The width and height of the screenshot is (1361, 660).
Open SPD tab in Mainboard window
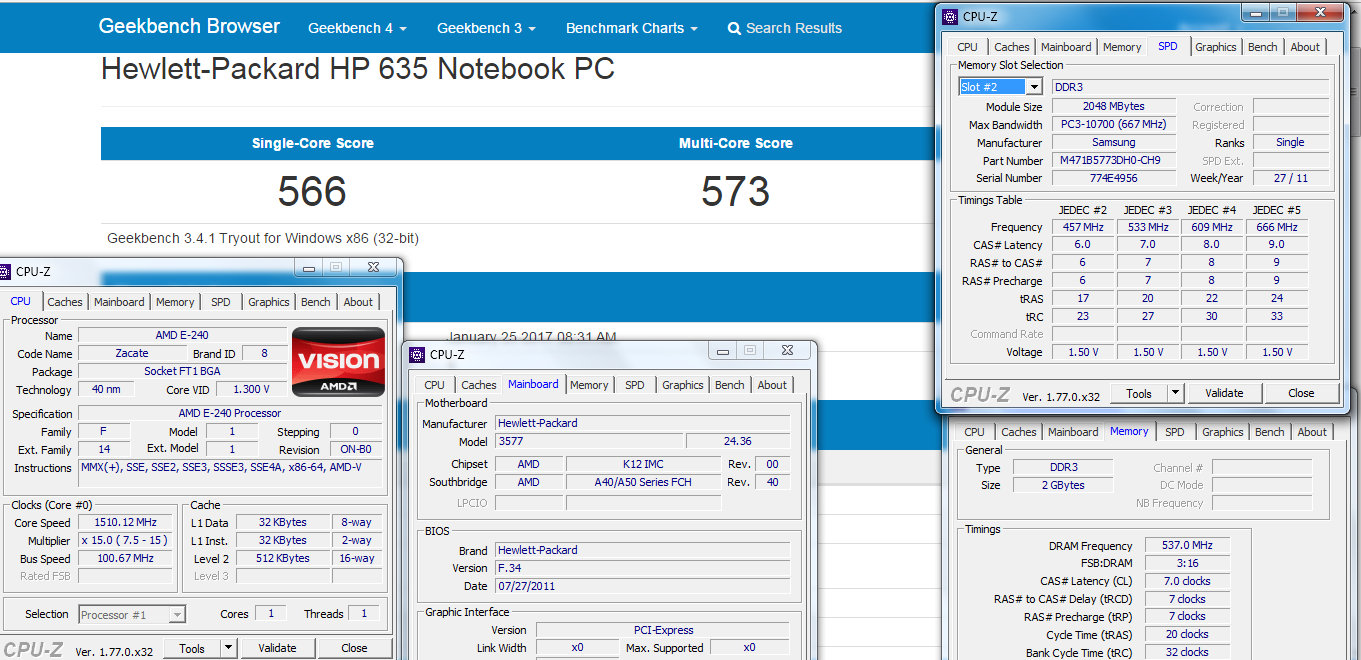[x=635, y=385]
